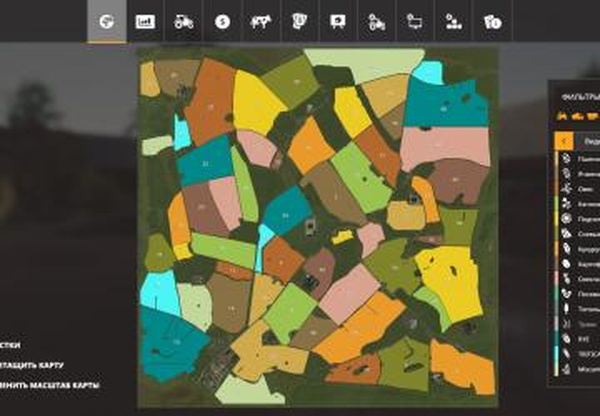The width and height of the screenshot is (600, 416).
Task: Open the map overview globe tab
Action: (x=106, y=20)
